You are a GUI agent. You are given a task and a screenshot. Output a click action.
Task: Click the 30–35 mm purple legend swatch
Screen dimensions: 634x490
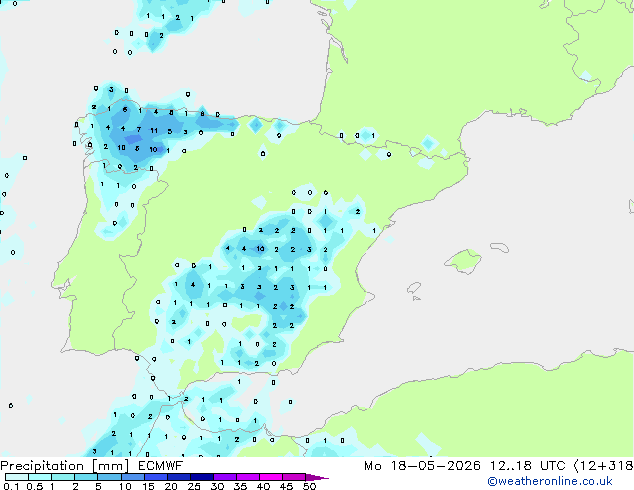(x=225, y=477)
